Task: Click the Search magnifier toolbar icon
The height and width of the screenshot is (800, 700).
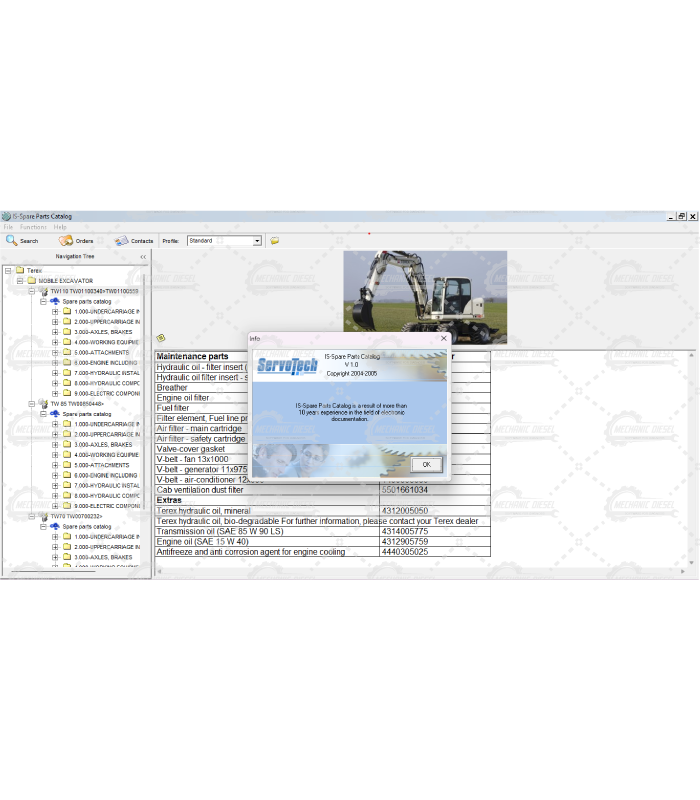Action: point(12,240)
